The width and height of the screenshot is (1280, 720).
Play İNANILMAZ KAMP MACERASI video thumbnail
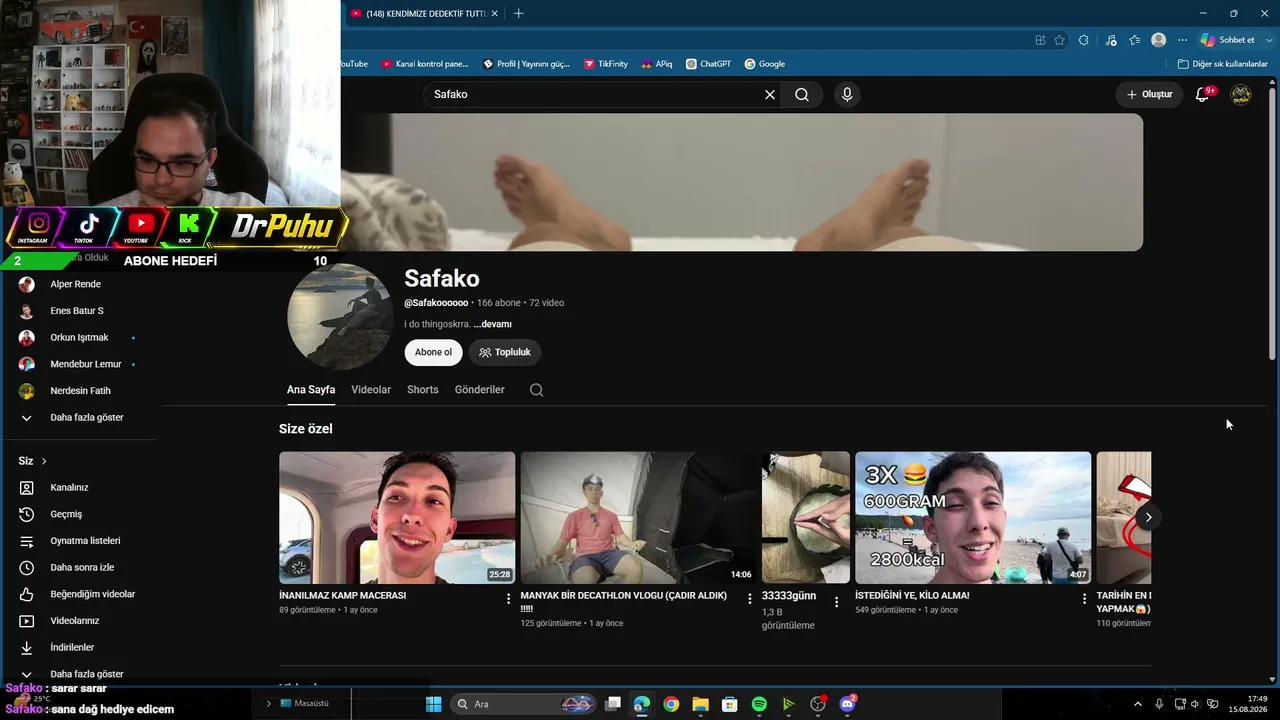click(397, 518)
